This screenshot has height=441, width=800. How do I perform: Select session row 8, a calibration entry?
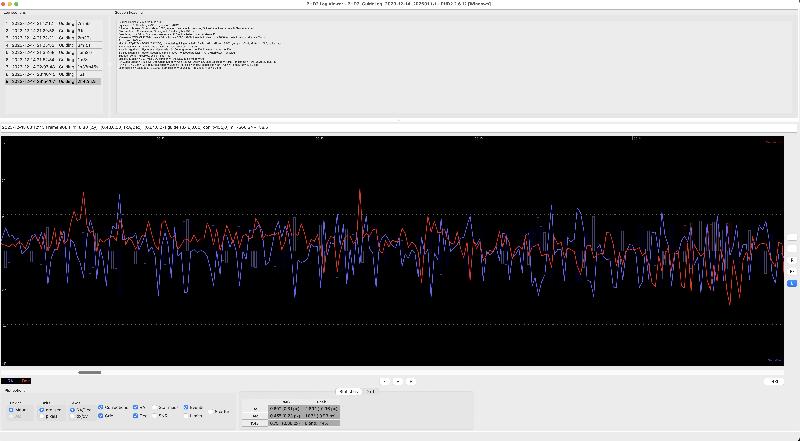click(x=53, y=75)
